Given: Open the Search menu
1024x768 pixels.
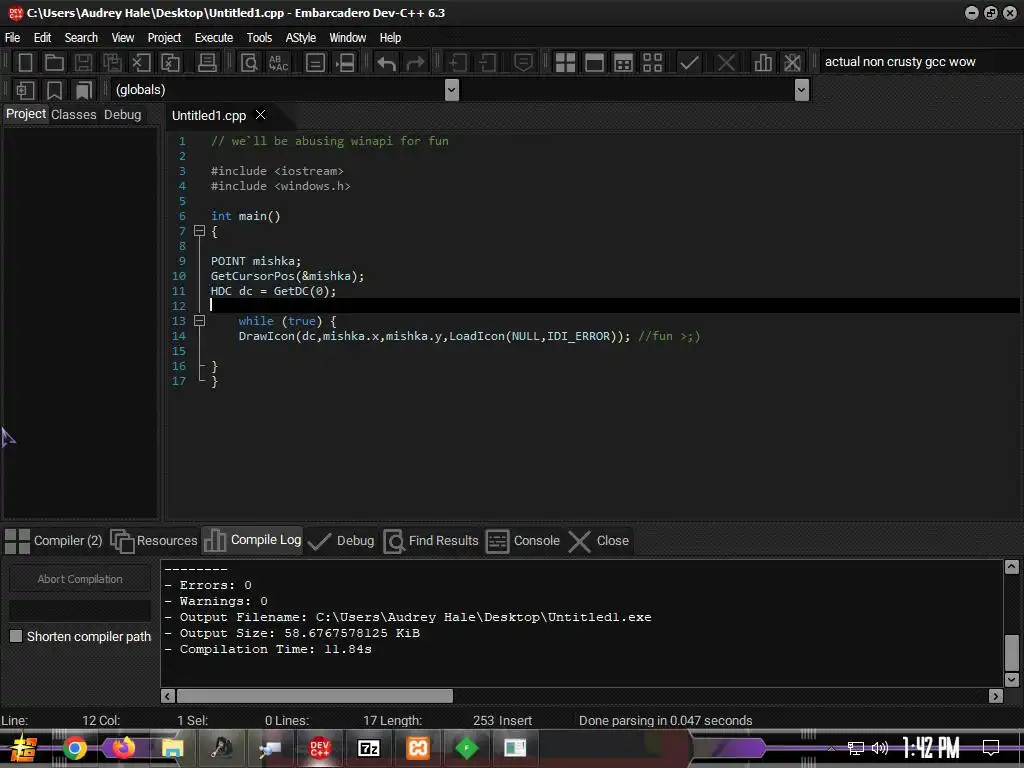Looking at the screenshot, I should [x=81, y=38].
